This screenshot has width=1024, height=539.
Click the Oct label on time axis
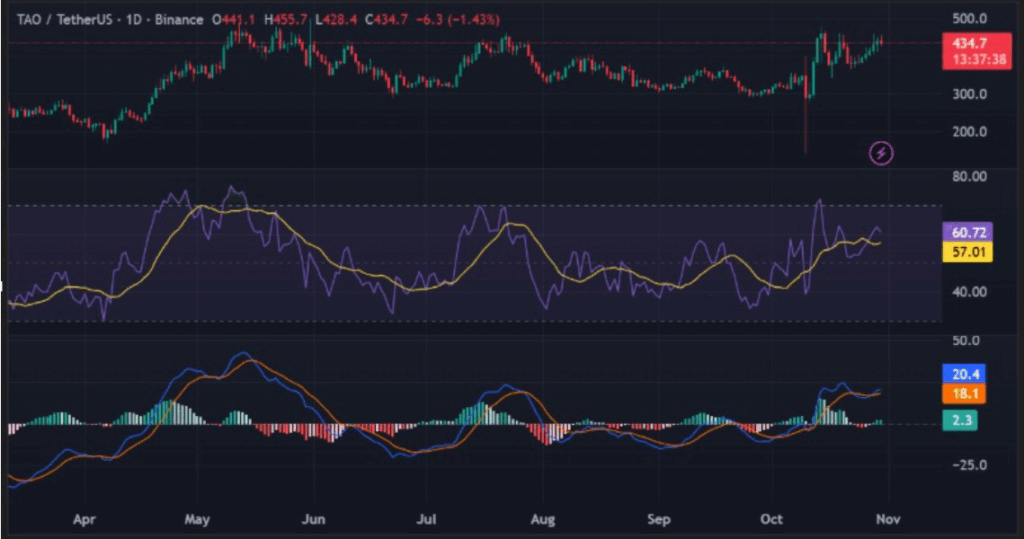(x=771, y=520)
